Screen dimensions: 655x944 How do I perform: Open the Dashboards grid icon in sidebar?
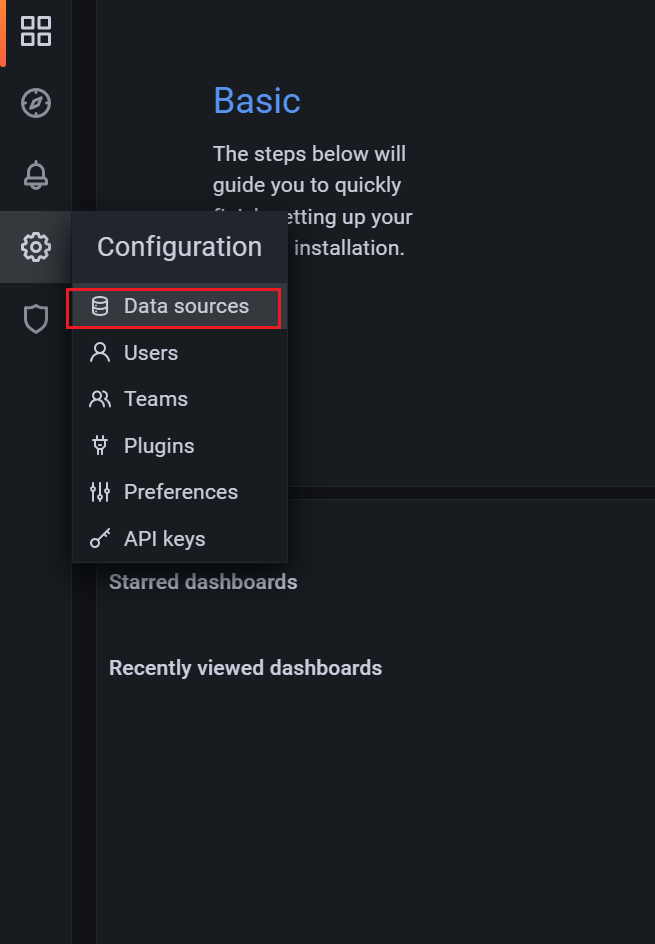click(36, 31)
